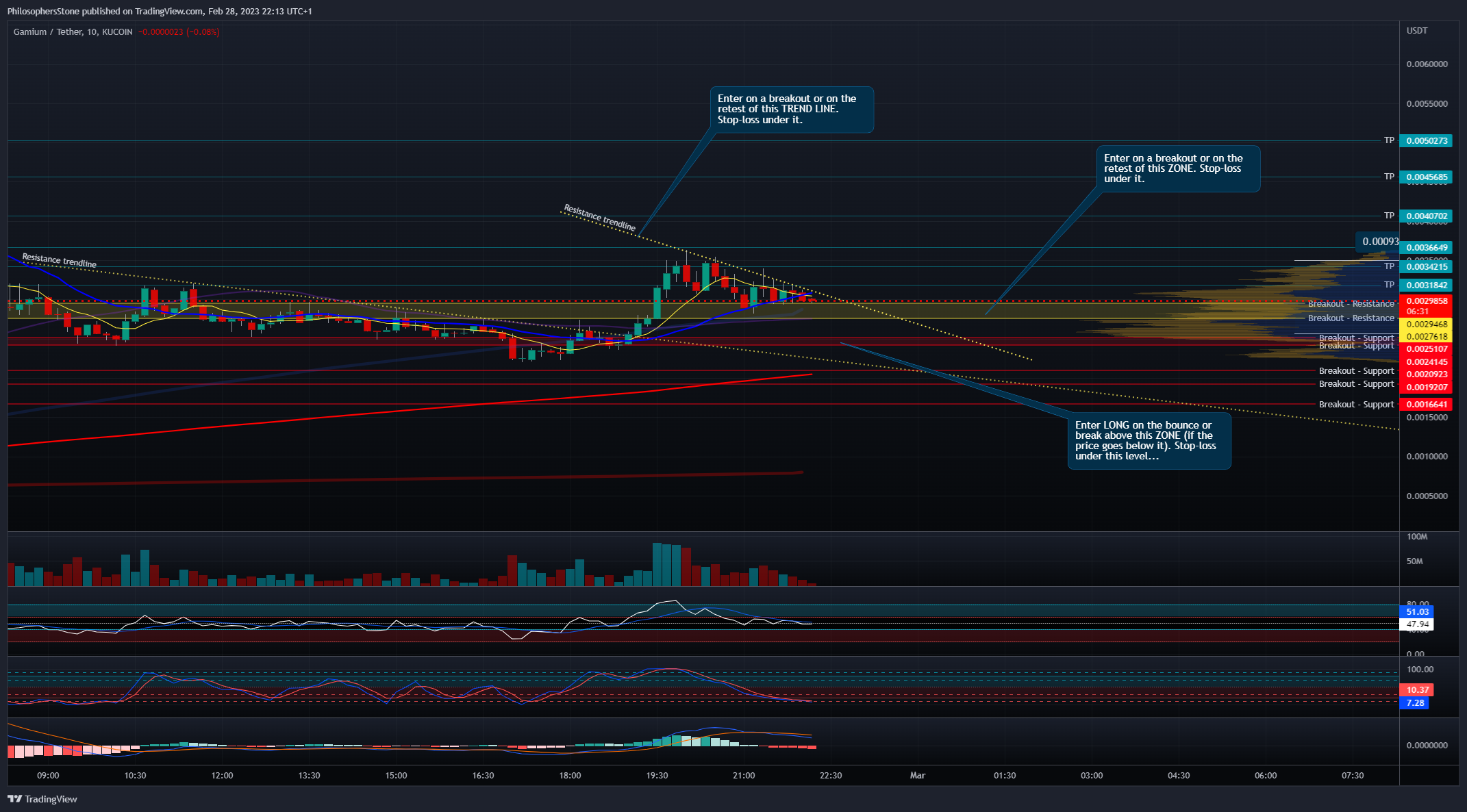Click the 10:30 time axis label
Viewport: 1467px width, 812px height.
pyautogui.click(x=135, y=776)
